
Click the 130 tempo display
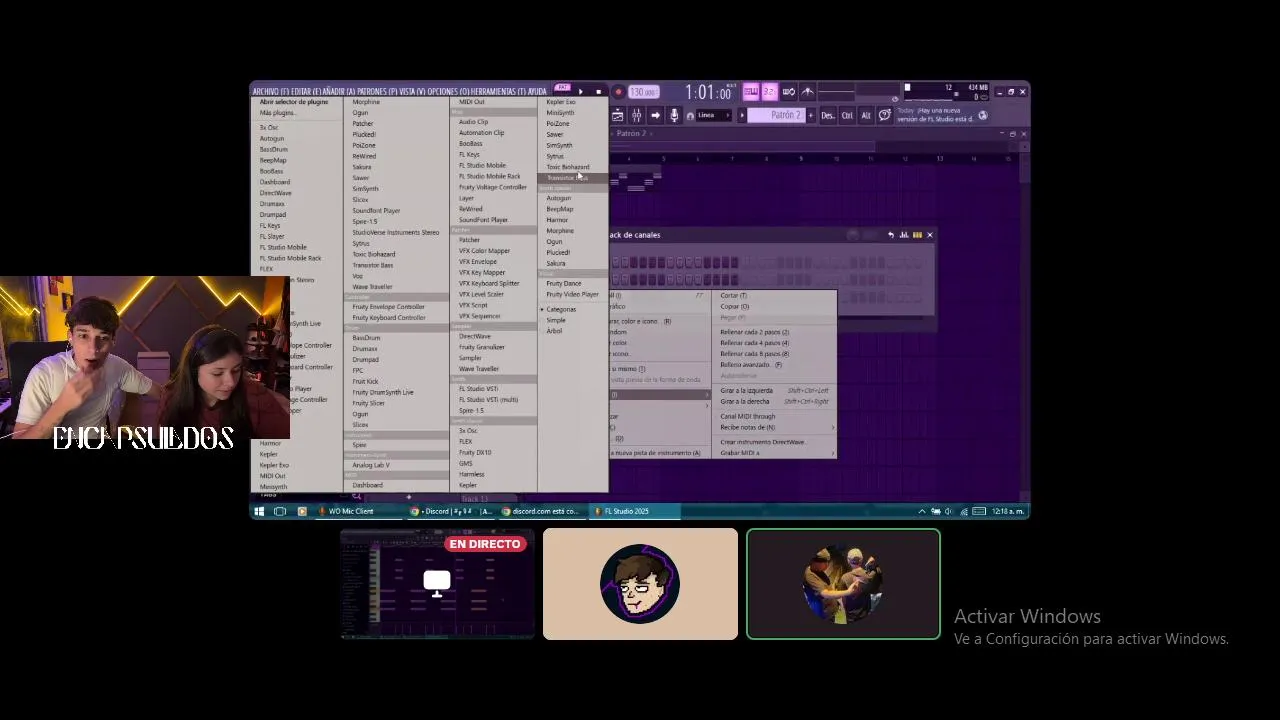coord(643,92)
